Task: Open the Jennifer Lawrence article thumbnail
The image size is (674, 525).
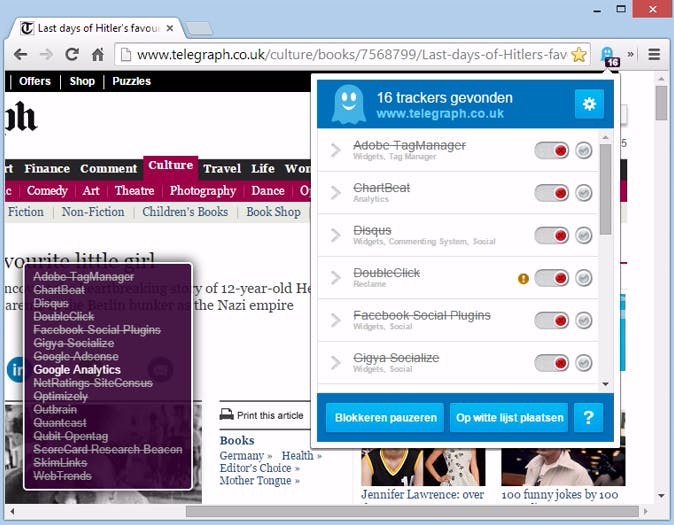Action: pyautogui.click(x=423, y=467)
